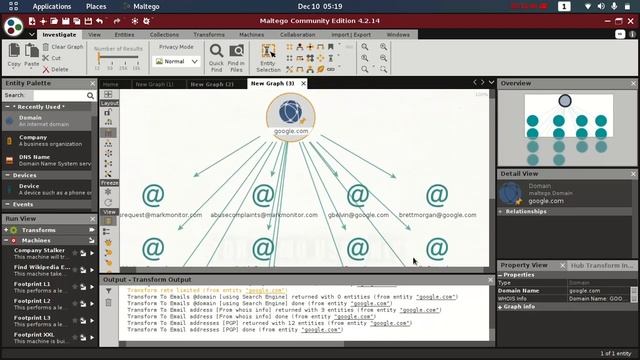Click the output trash clear icon

tap(109, 302)
